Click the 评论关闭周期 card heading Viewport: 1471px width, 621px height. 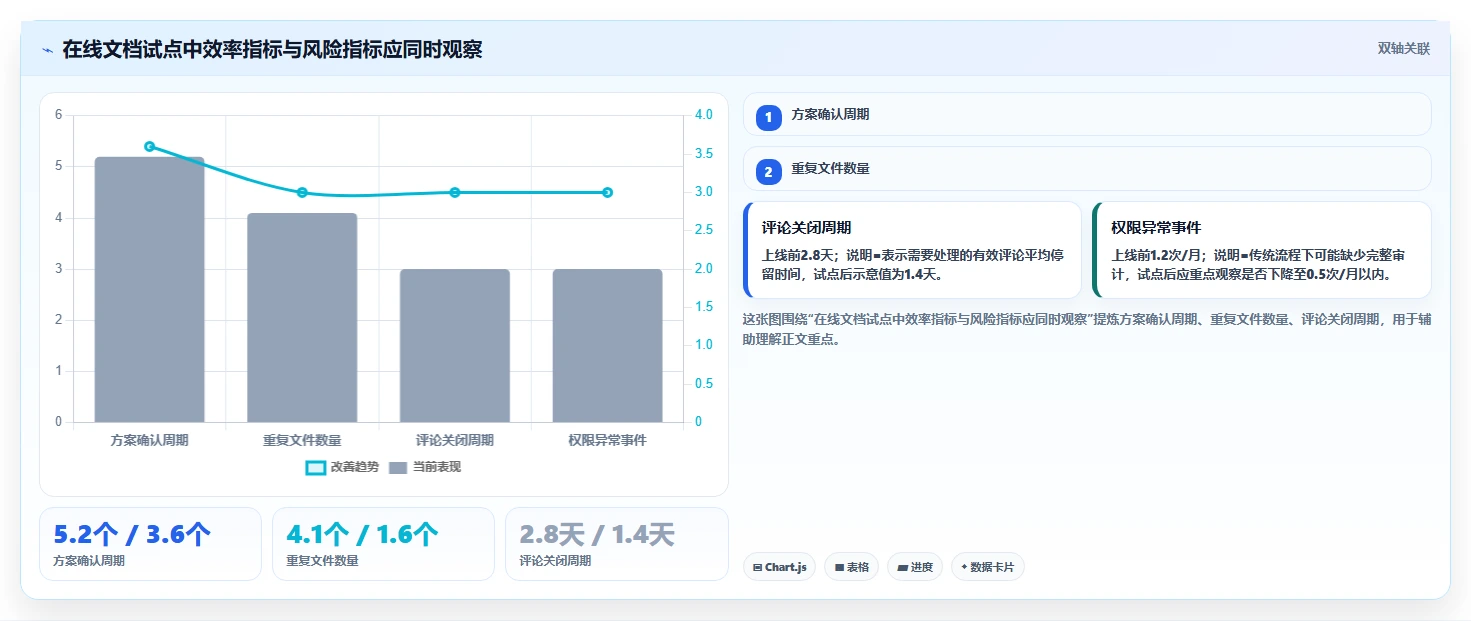pyautogui.click(x=806, y=228)
